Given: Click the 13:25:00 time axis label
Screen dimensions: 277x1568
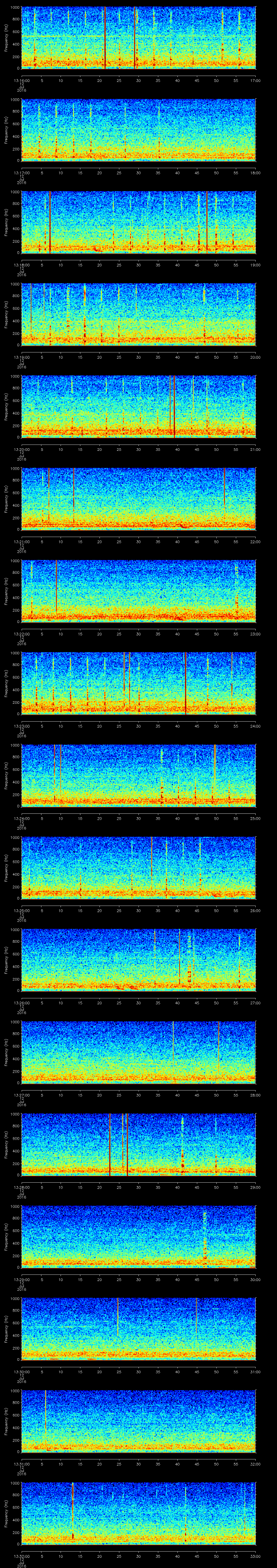Looking at the screenshot, I should click(x=22, y=910).
